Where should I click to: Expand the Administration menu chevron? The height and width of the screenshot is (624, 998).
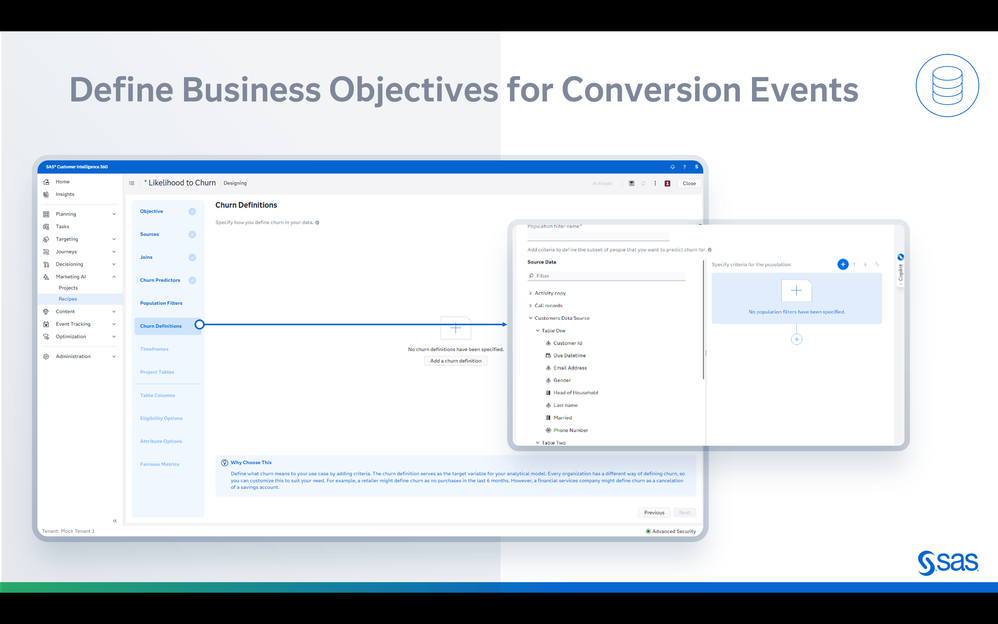pos(114,357)
